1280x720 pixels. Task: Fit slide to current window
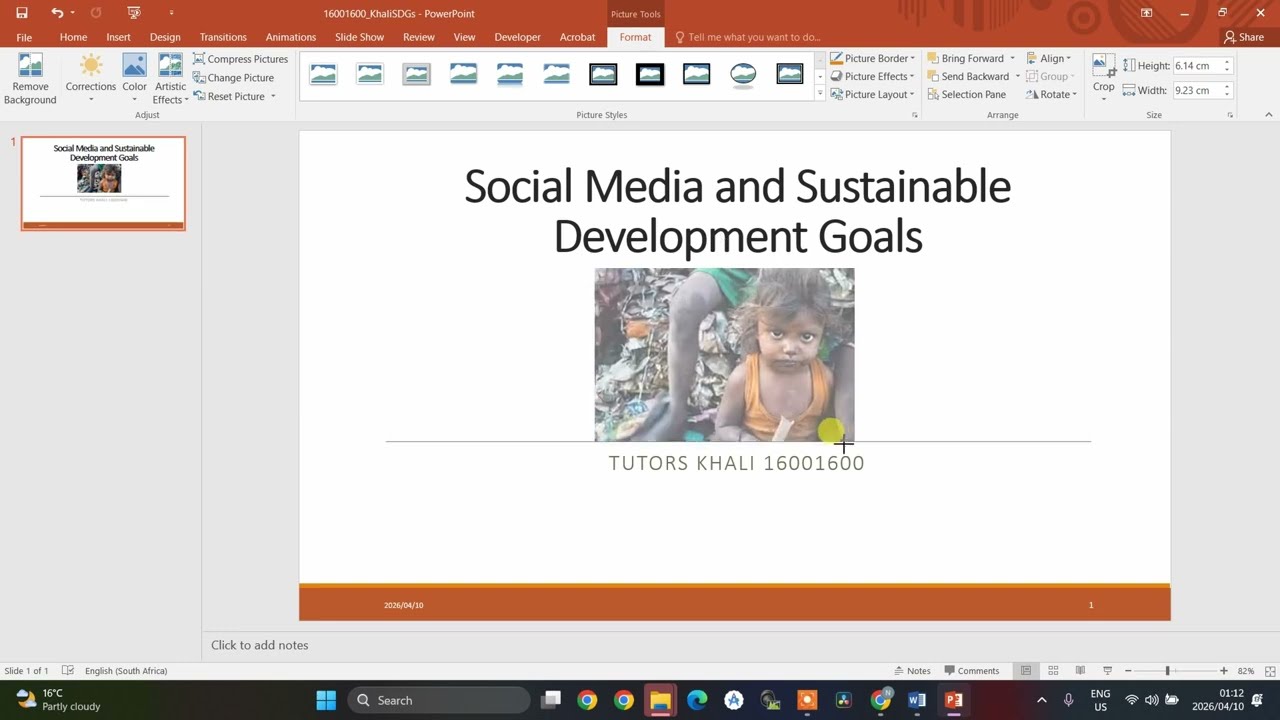[x=1270, y=671]
